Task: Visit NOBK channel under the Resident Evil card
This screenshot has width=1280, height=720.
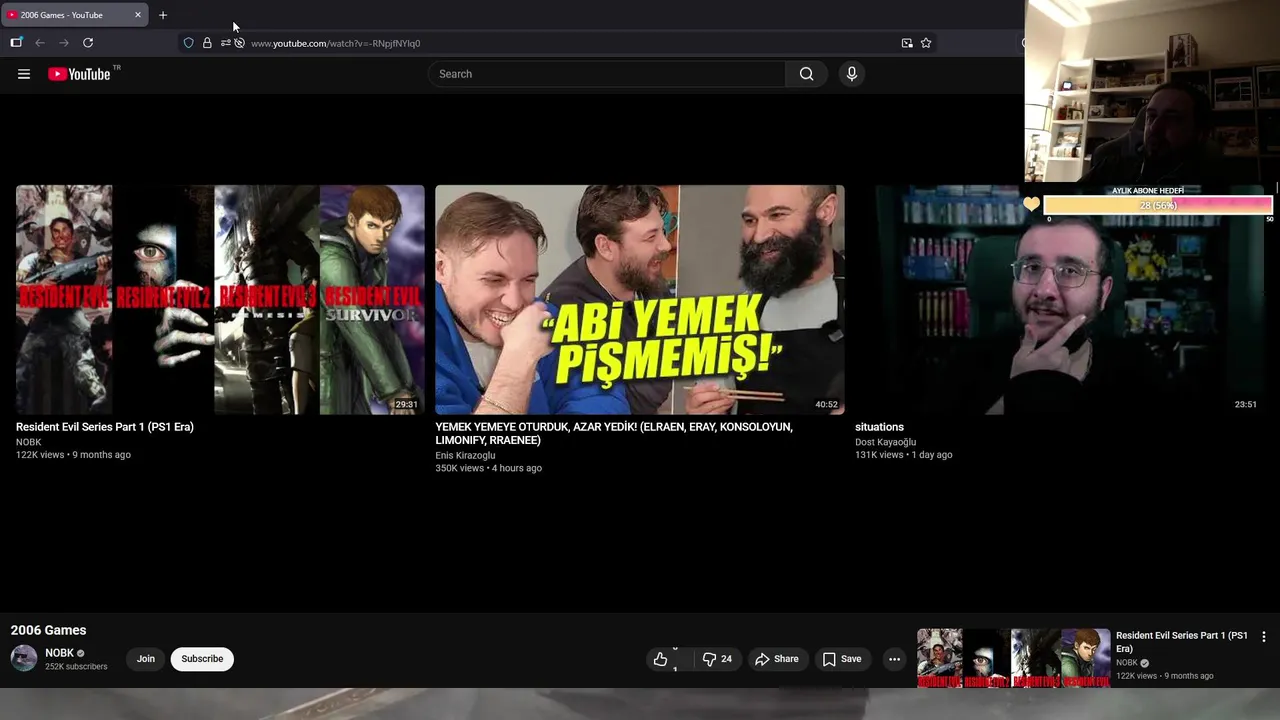Action: point(29,442)
